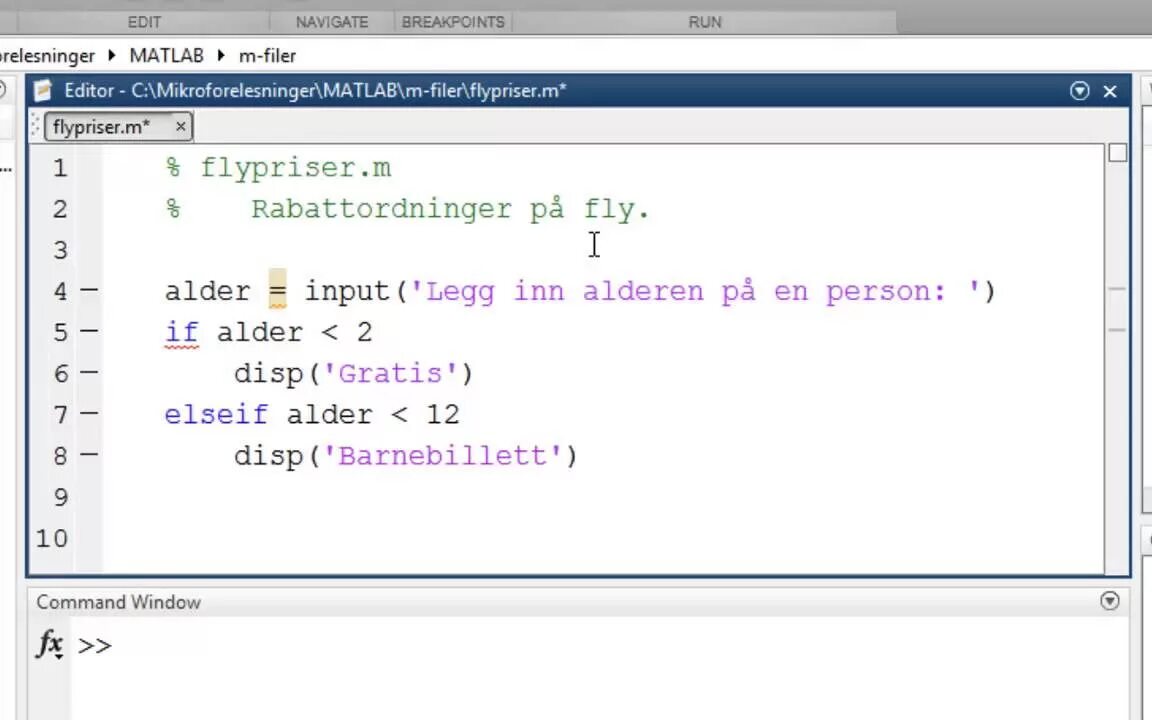Click the underlined 'if' keyword
This screenshot has height=720, width=1152.
pyautogui.click(x=181, y=333)
